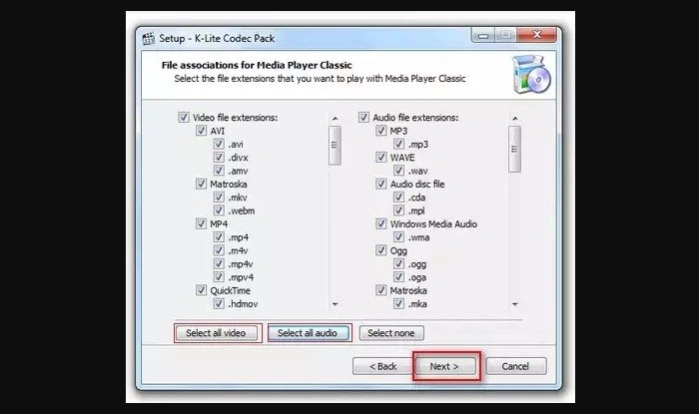Disable the .mp3 extension checkbox
Viewport: 699px width, 414px height.
399,144
